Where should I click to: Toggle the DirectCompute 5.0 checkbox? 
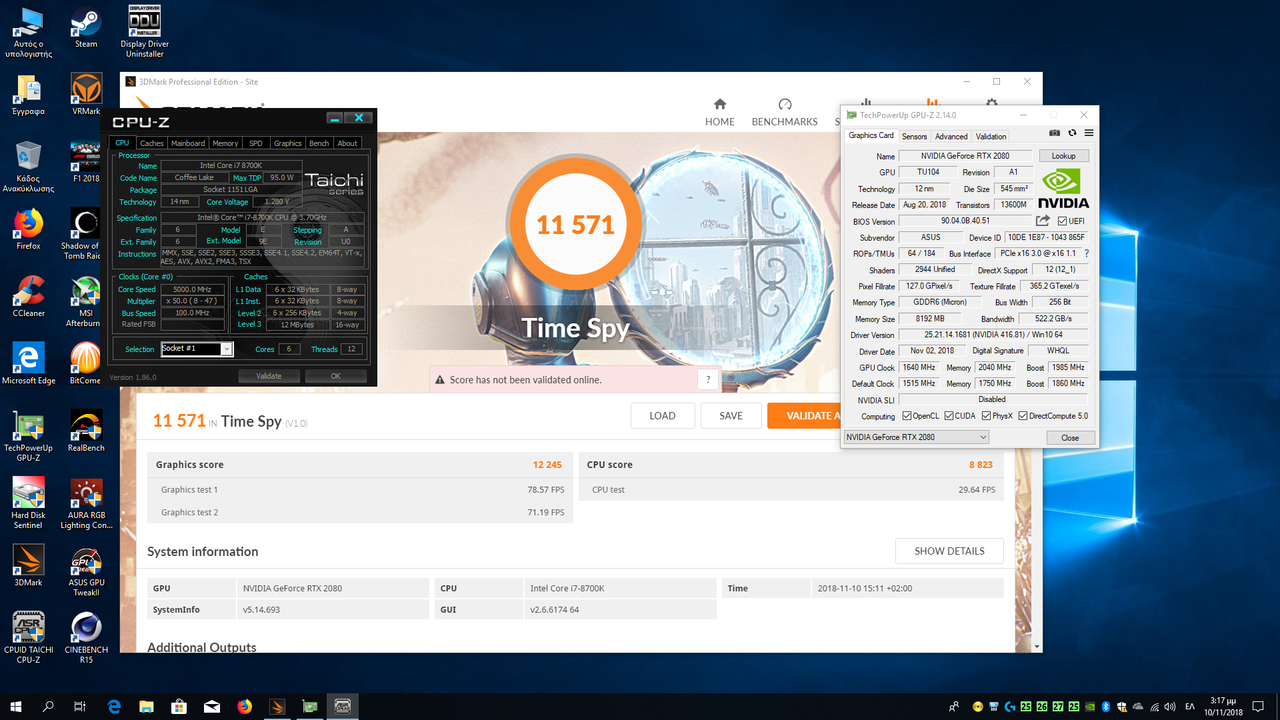[1023, 416]
